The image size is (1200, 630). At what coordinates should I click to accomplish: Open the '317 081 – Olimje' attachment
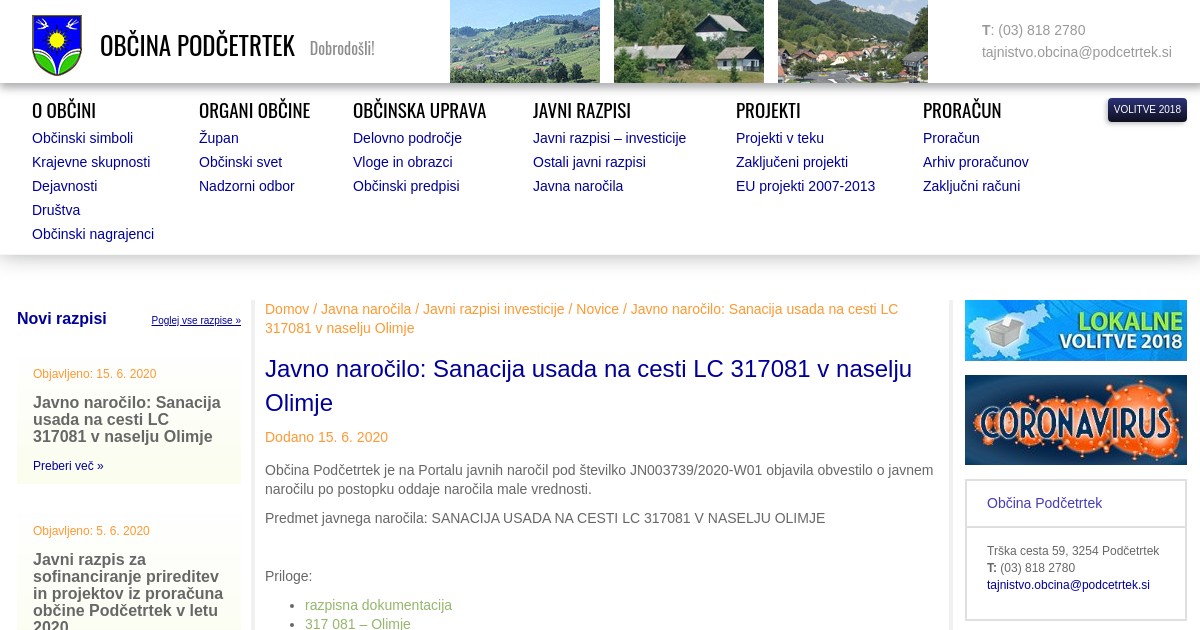pos(357,623)
